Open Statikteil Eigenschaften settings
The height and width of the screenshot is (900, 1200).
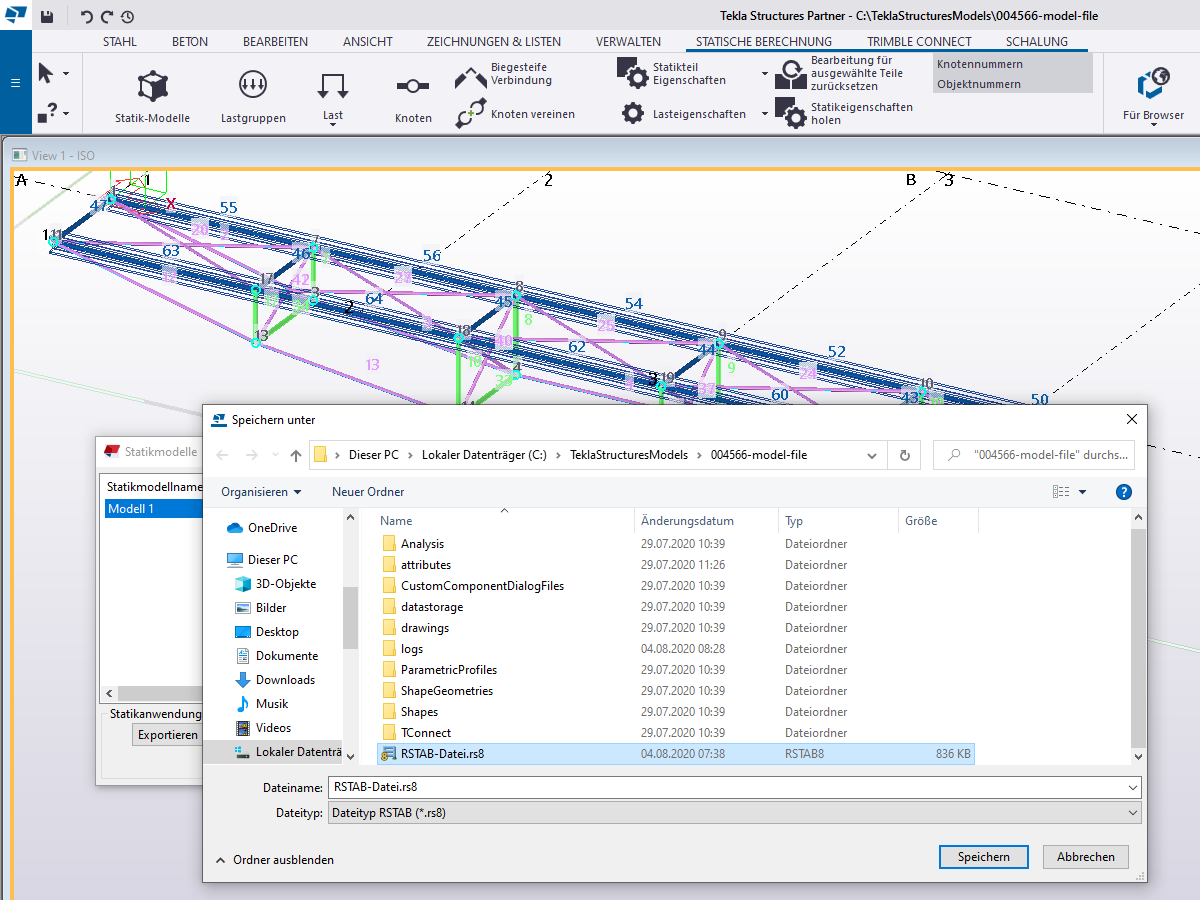(x=672, y=73)
